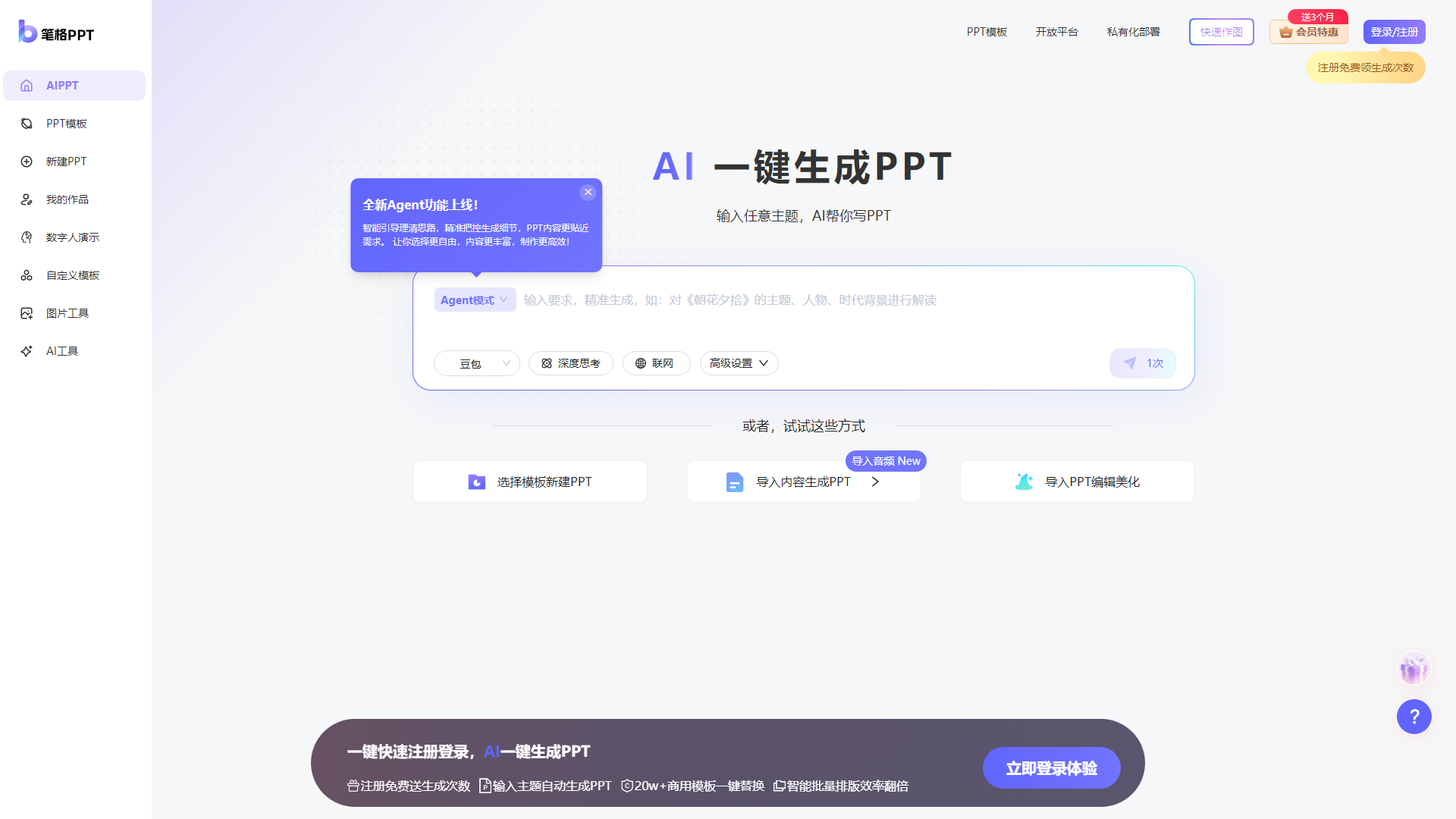The image size is (1456, 819).
Task: Open the 豆包 model selector
Action: coord(476,363)
